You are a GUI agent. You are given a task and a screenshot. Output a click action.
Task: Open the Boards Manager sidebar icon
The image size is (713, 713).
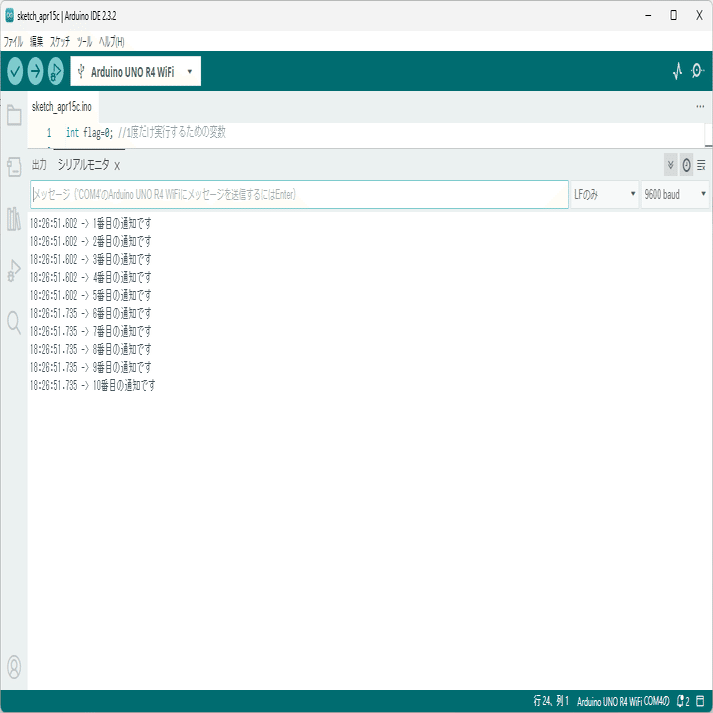(14, 167)
